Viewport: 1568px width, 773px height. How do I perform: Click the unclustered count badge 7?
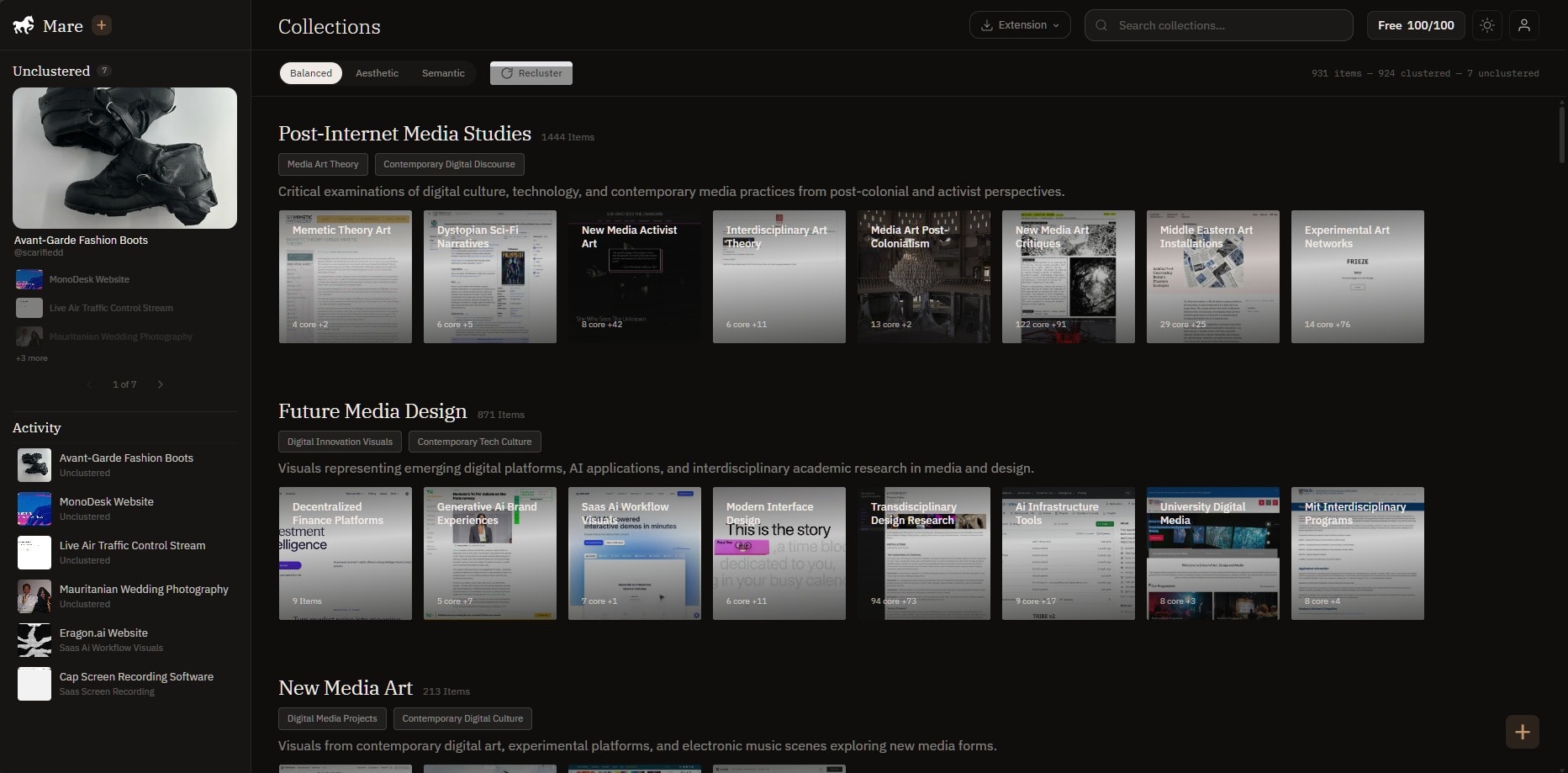point(104,71)
